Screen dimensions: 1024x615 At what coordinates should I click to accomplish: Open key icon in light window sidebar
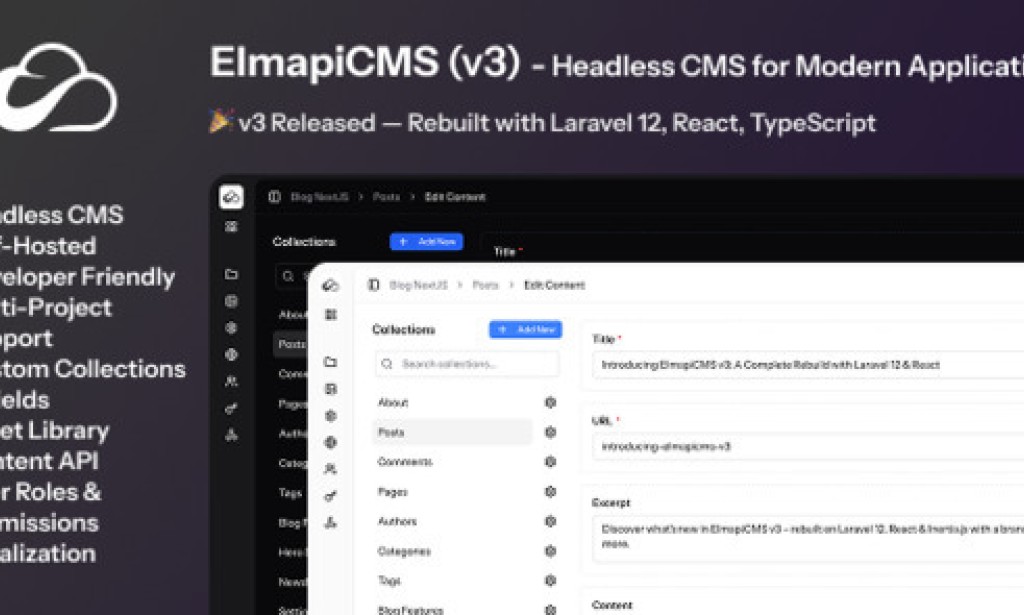[330, 496]
